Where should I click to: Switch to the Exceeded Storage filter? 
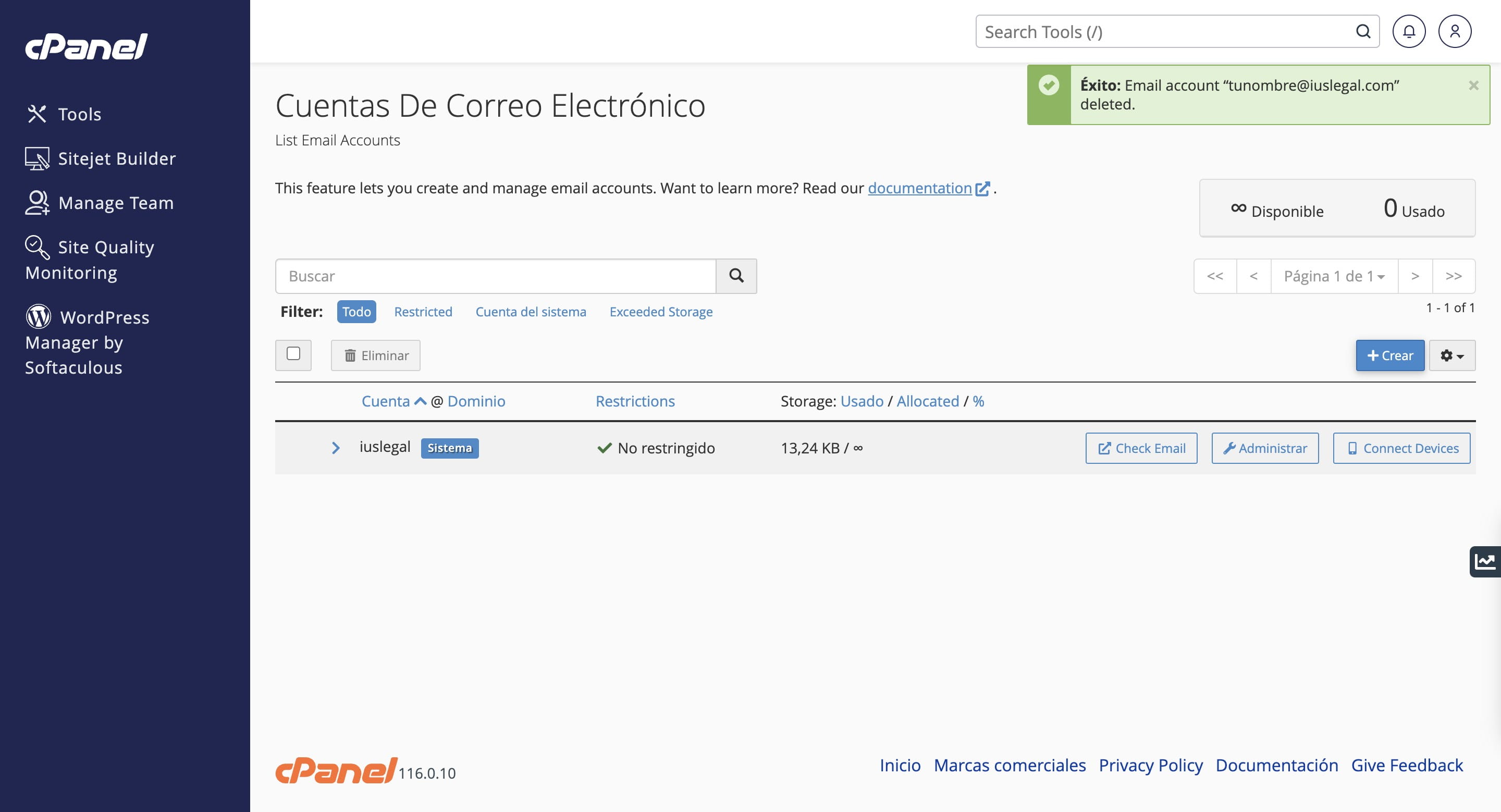click(661, 312)
